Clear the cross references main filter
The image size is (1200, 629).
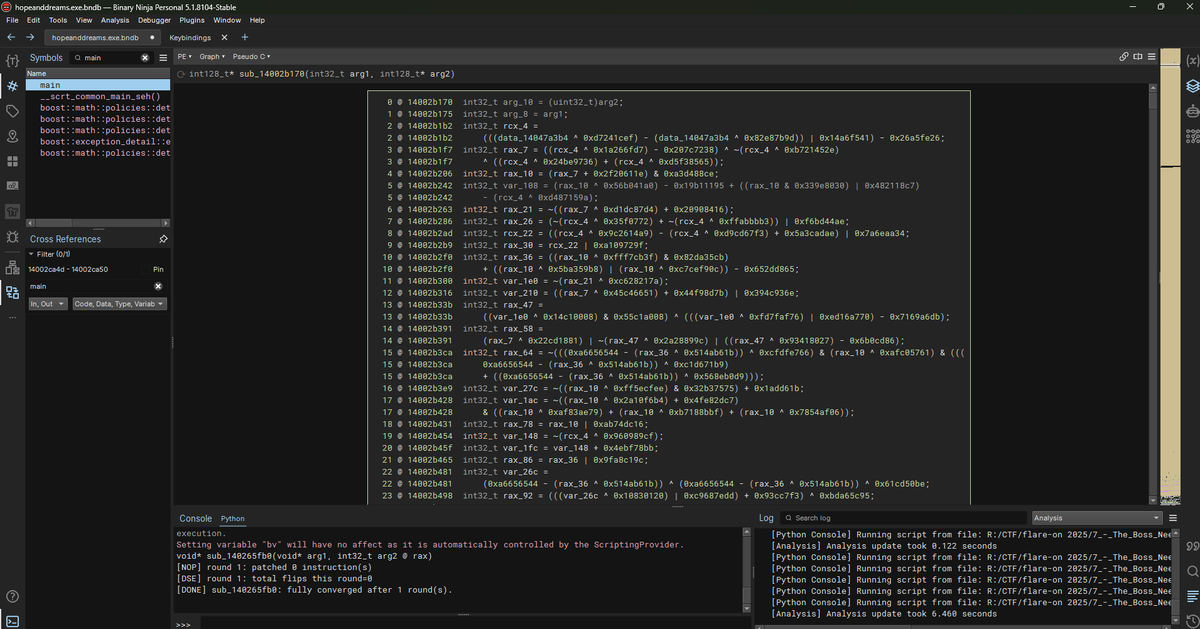[x=158, y=287]
